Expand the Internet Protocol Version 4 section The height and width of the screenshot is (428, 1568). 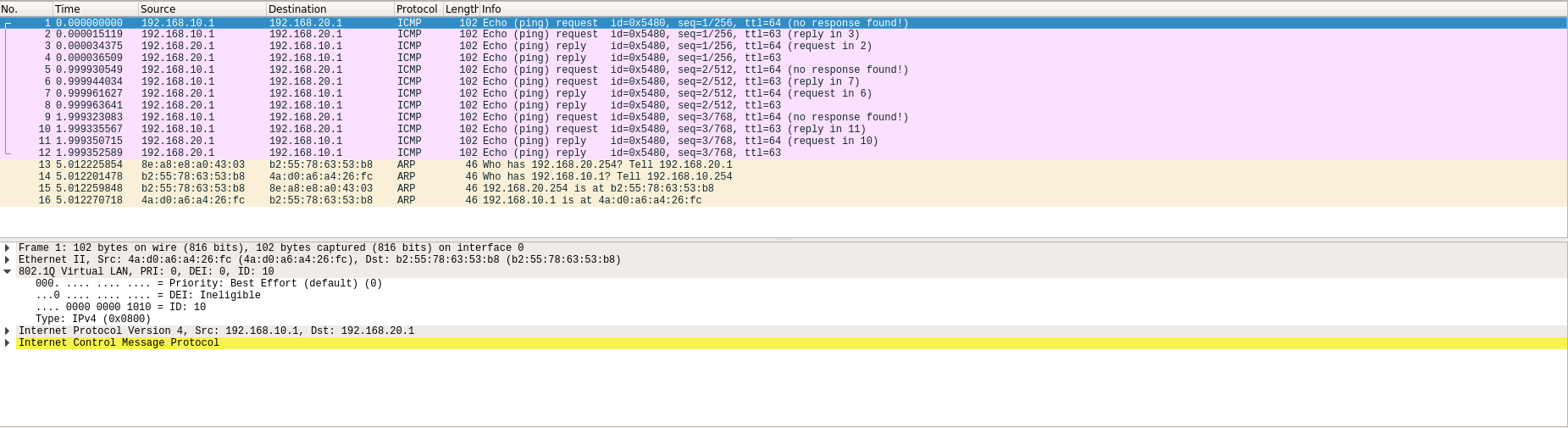pos(8,331)
